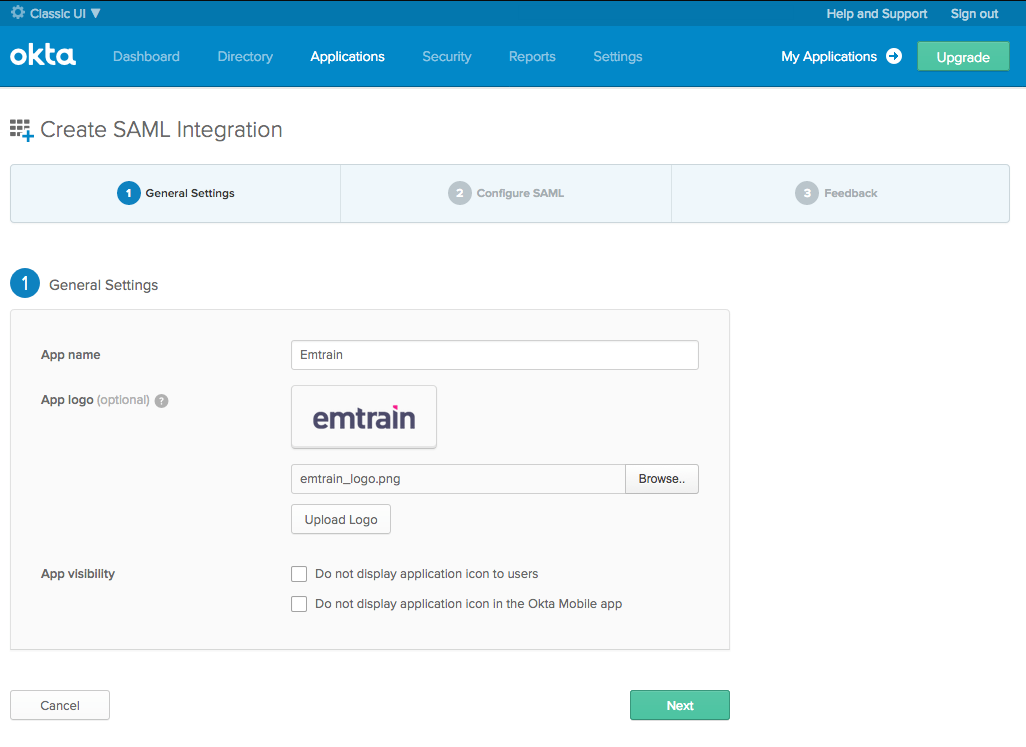
Task: Click the Upload Logo button
Action: (340, 520)
